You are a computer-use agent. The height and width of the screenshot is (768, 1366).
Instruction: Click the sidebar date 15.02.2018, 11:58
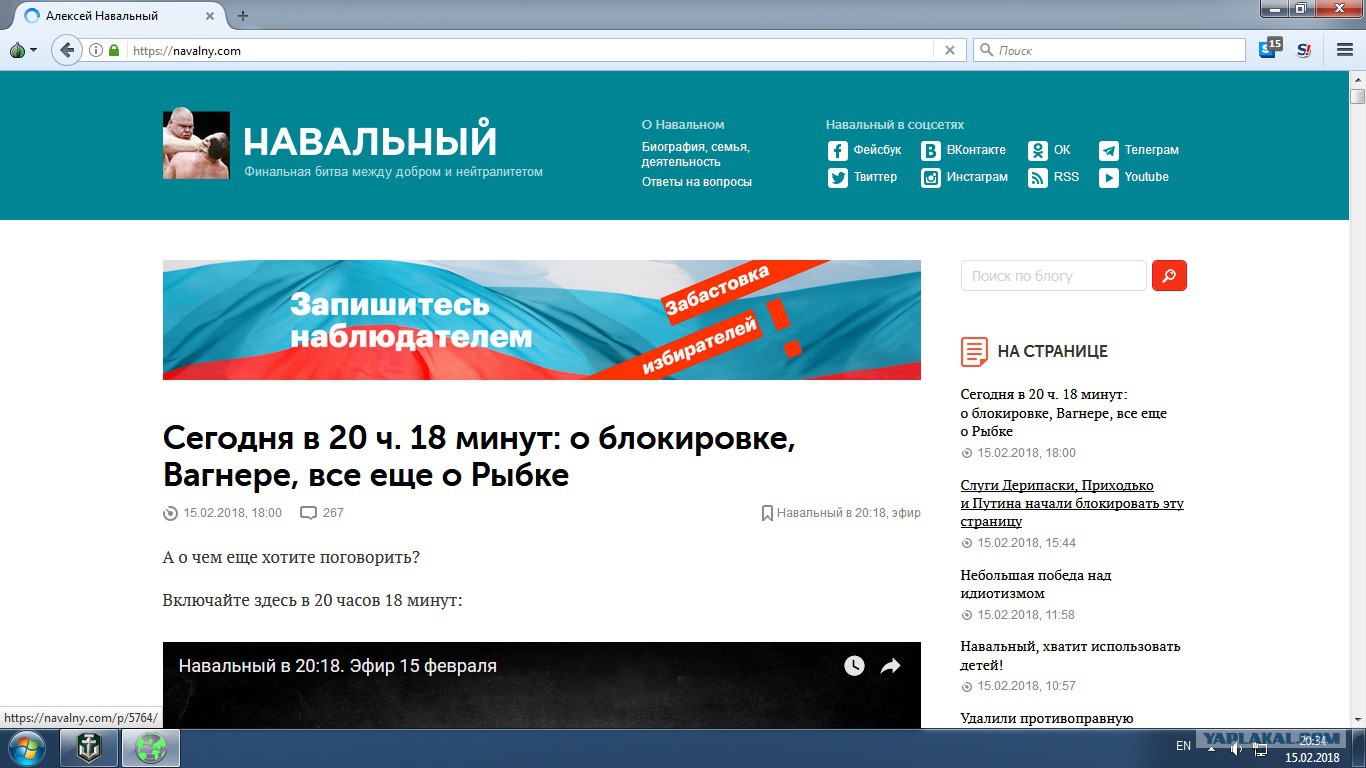(x=1026, y=615)
